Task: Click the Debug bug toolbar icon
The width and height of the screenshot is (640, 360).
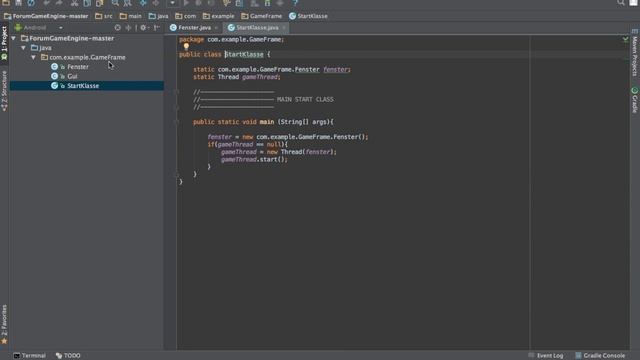Action: tap(198, 3)
